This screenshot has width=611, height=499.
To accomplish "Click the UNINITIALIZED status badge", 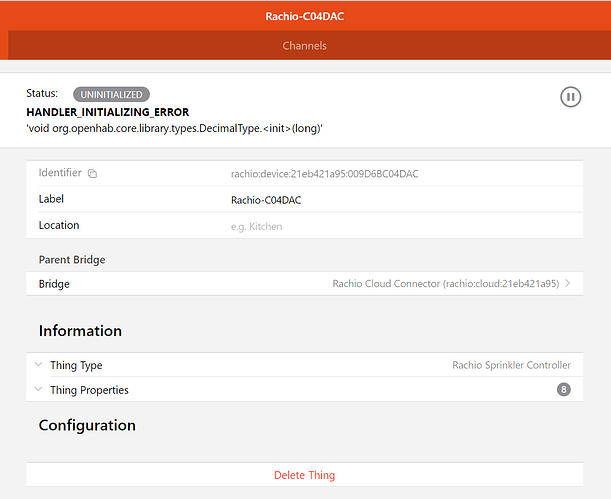I will [x=111, y=95].
